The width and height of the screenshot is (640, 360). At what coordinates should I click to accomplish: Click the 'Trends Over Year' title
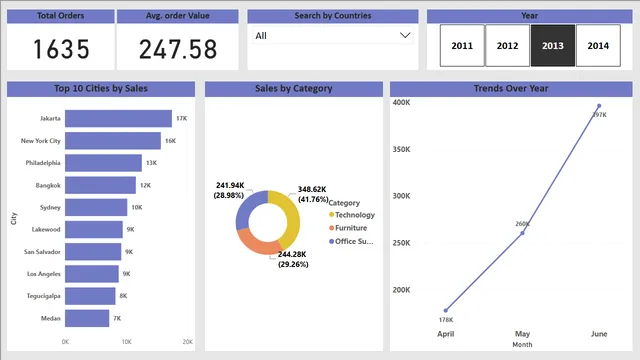511,88
